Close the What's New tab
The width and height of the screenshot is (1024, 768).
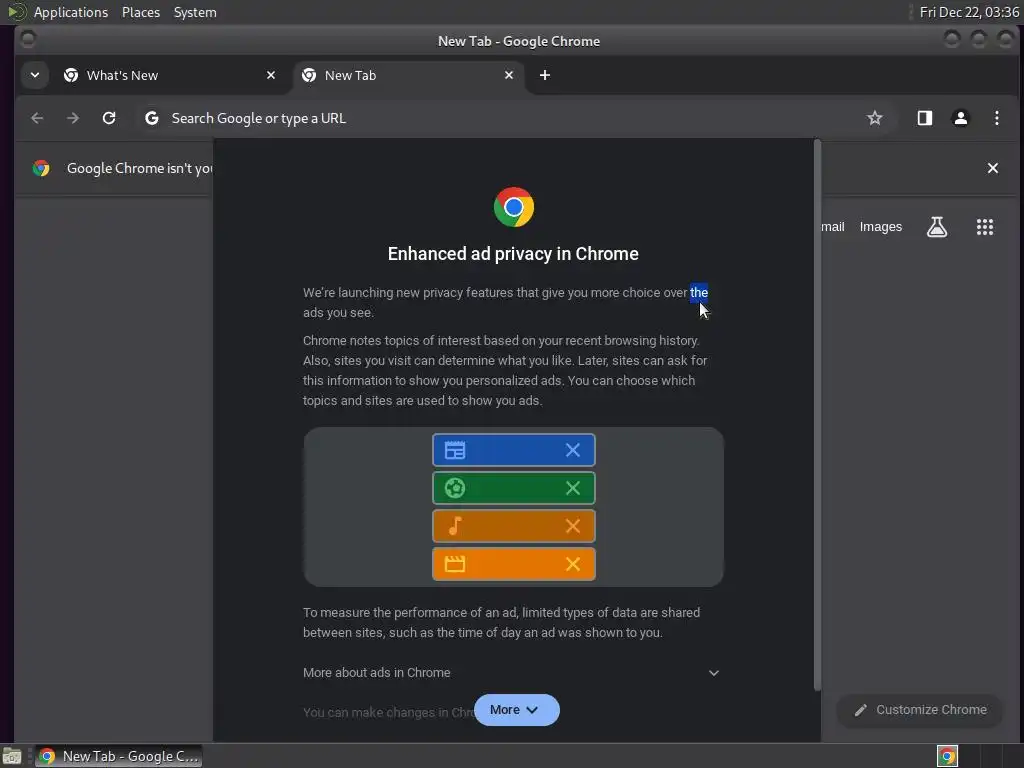271,75
